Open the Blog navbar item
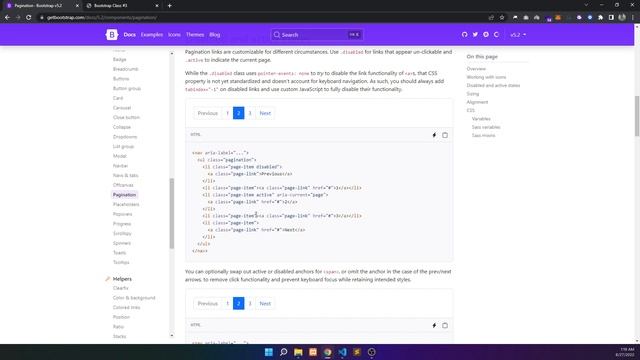 click(215, 35)
